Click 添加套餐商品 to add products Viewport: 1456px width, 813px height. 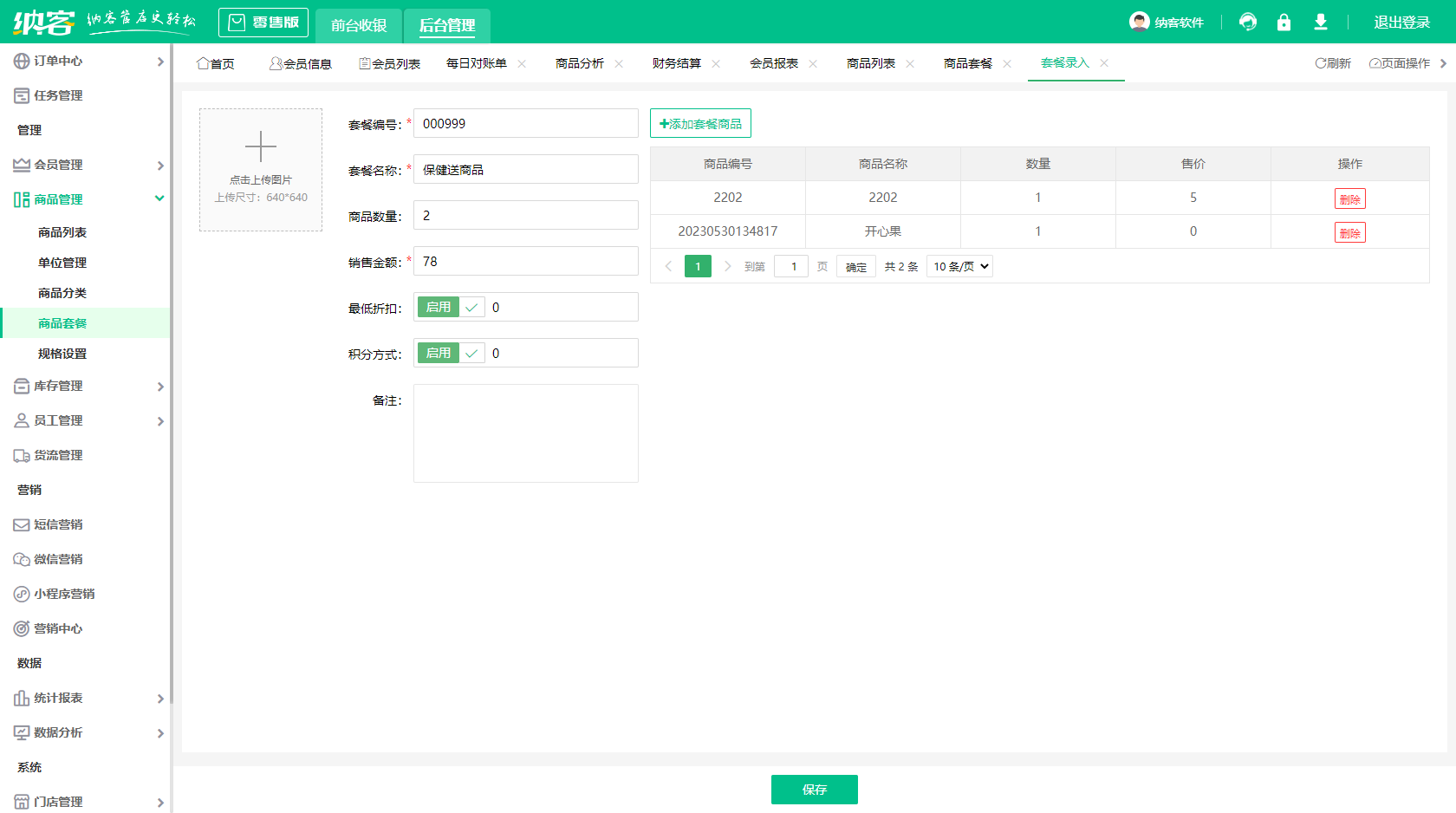pyautogui.click(x=701, y=123)
